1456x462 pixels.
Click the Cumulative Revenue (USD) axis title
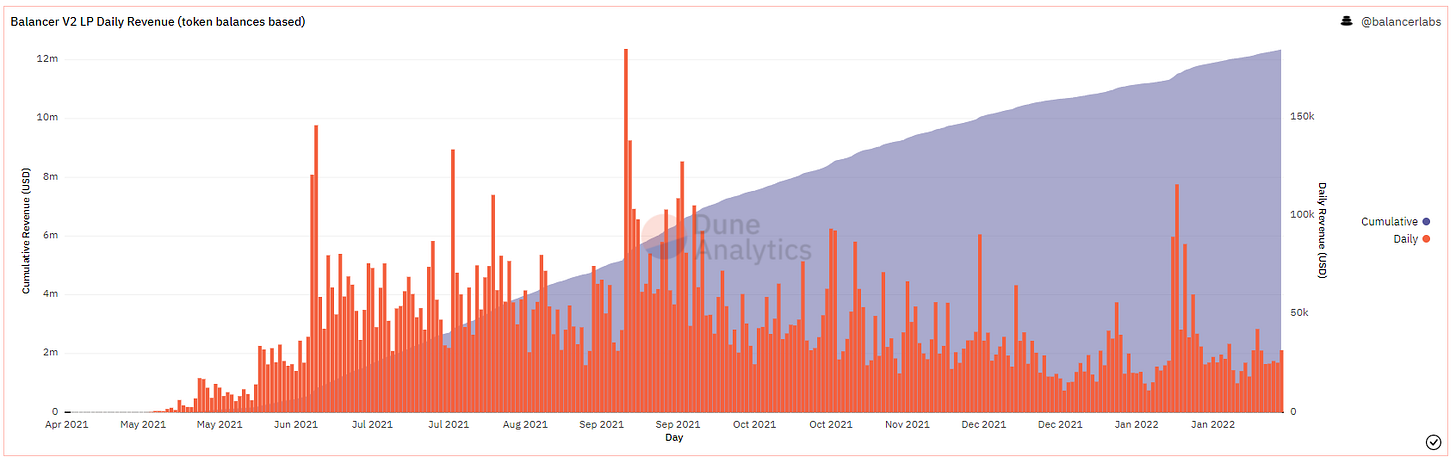coord(26,232)
